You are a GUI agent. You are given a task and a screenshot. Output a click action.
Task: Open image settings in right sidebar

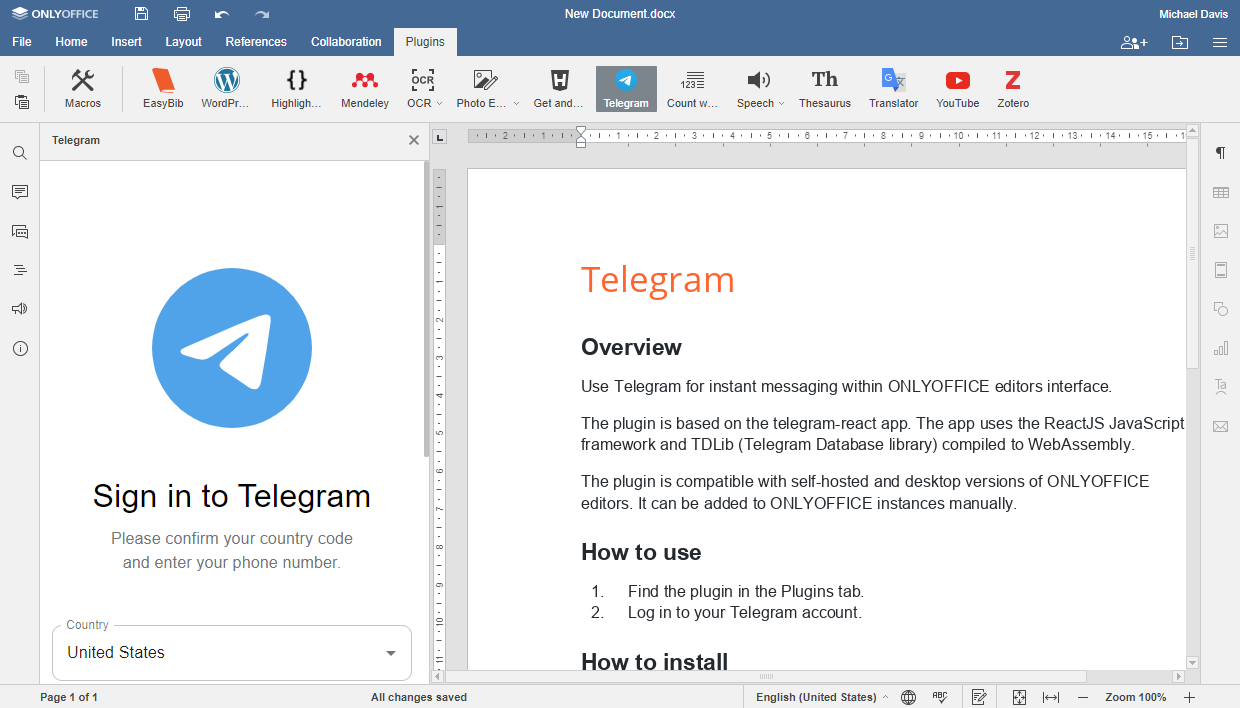[1220, 231]
